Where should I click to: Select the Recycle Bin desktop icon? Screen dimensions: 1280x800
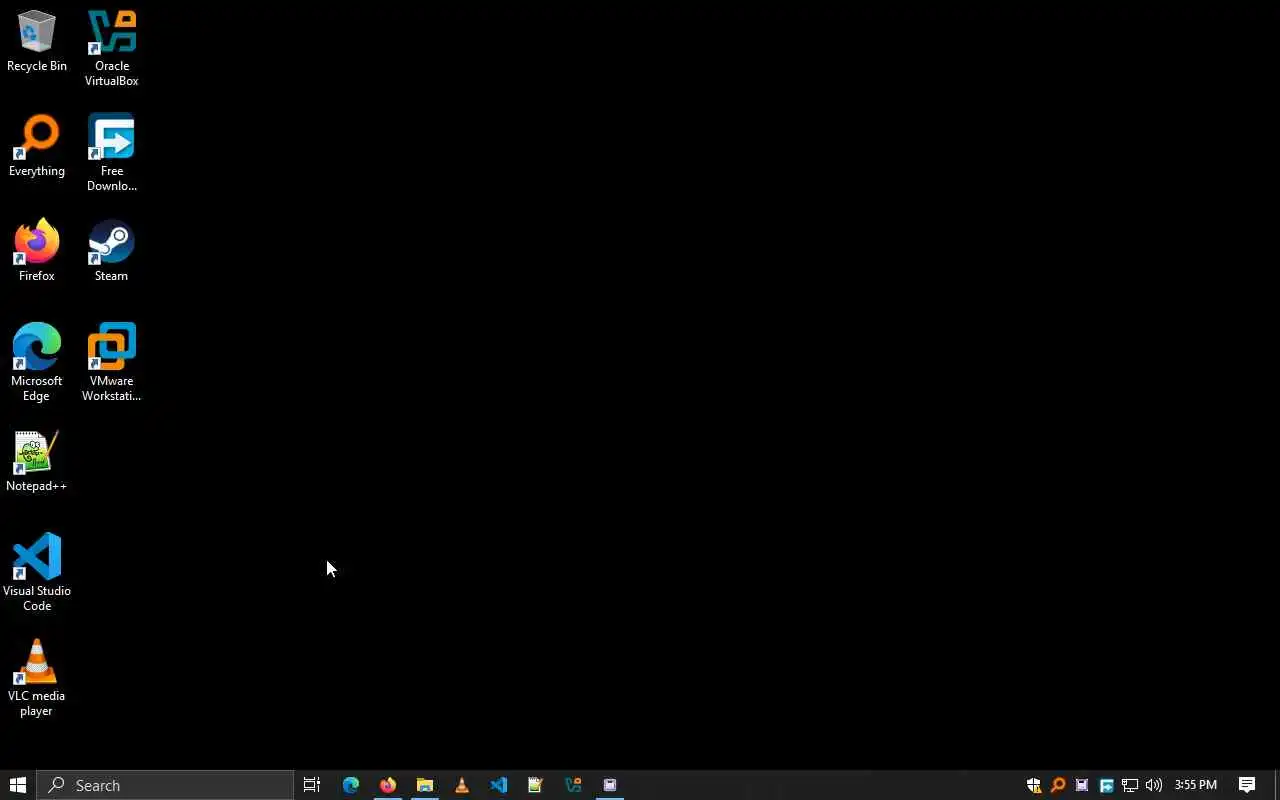coord(37,42)
